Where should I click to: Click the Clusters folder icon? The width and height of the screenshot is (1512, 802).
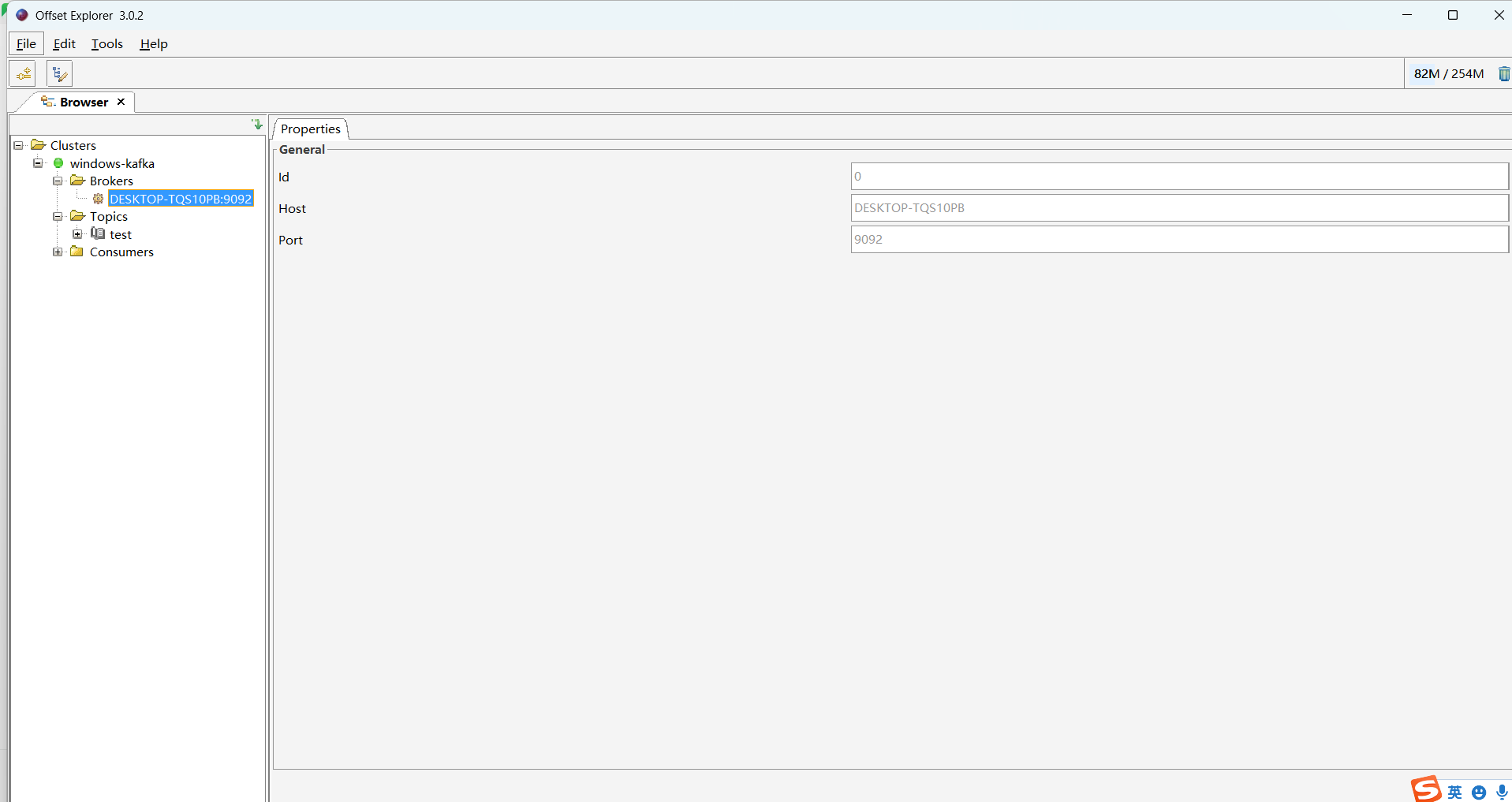(x=38, y=145)
